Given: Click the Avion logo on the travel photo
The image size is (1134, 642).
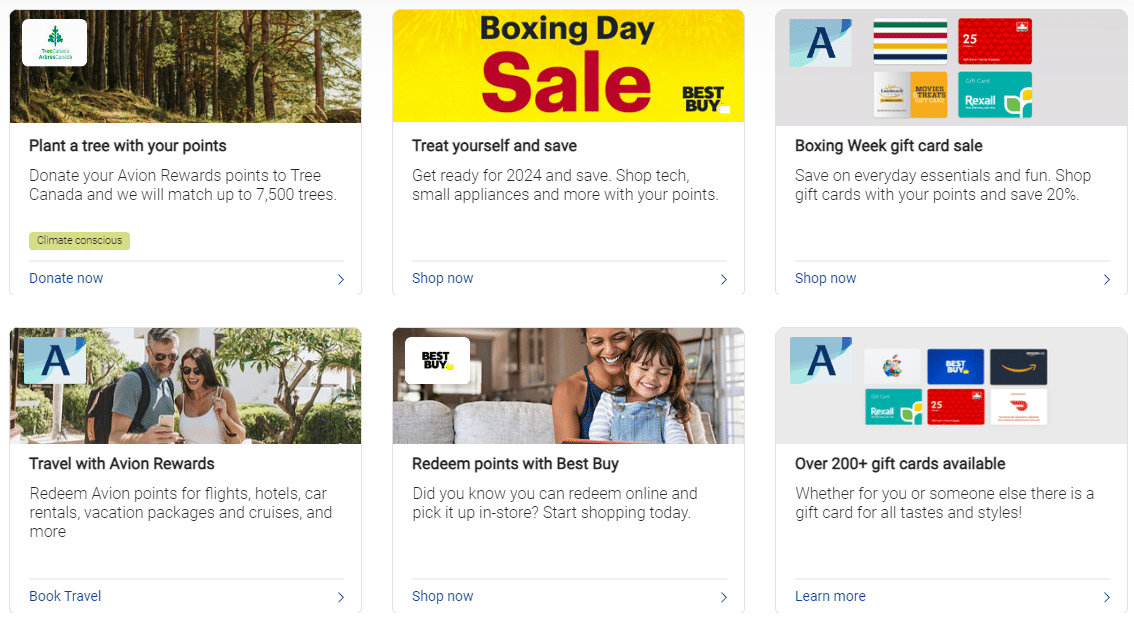Looking at the screenshot, I should pyautogui.click(x=55, y=361).
